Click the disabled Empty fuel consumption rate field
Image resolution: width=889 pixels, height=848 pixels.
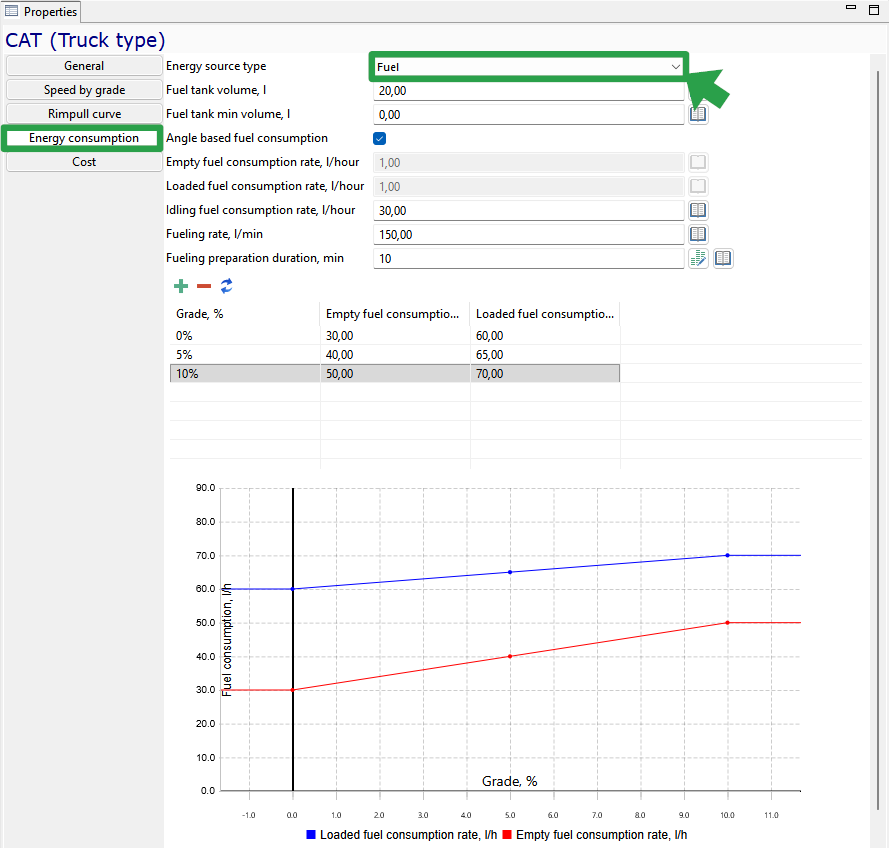[528, 163]
